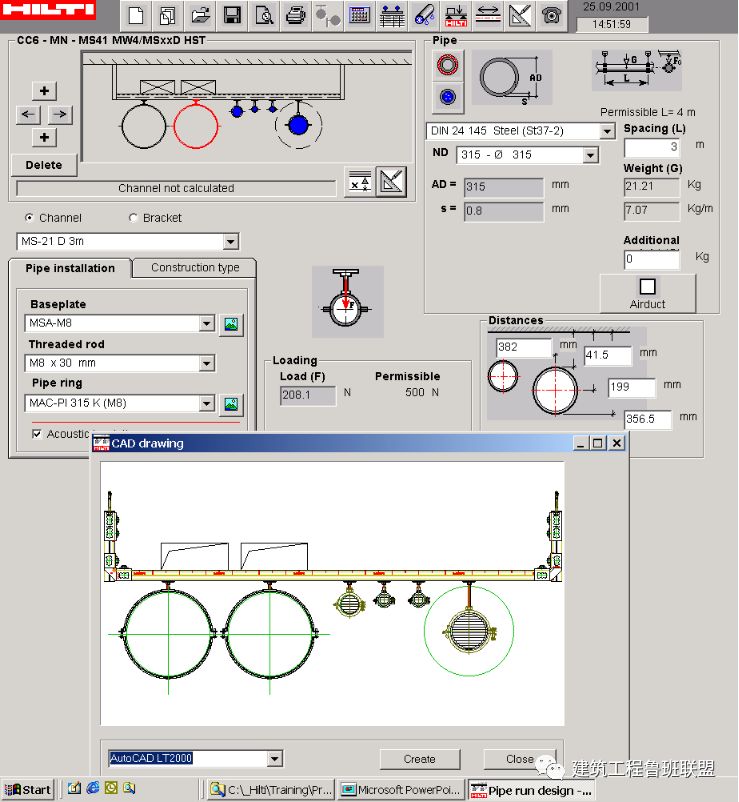Click the New document toolbar icon
739x802 pixels.
pos(136,15)
